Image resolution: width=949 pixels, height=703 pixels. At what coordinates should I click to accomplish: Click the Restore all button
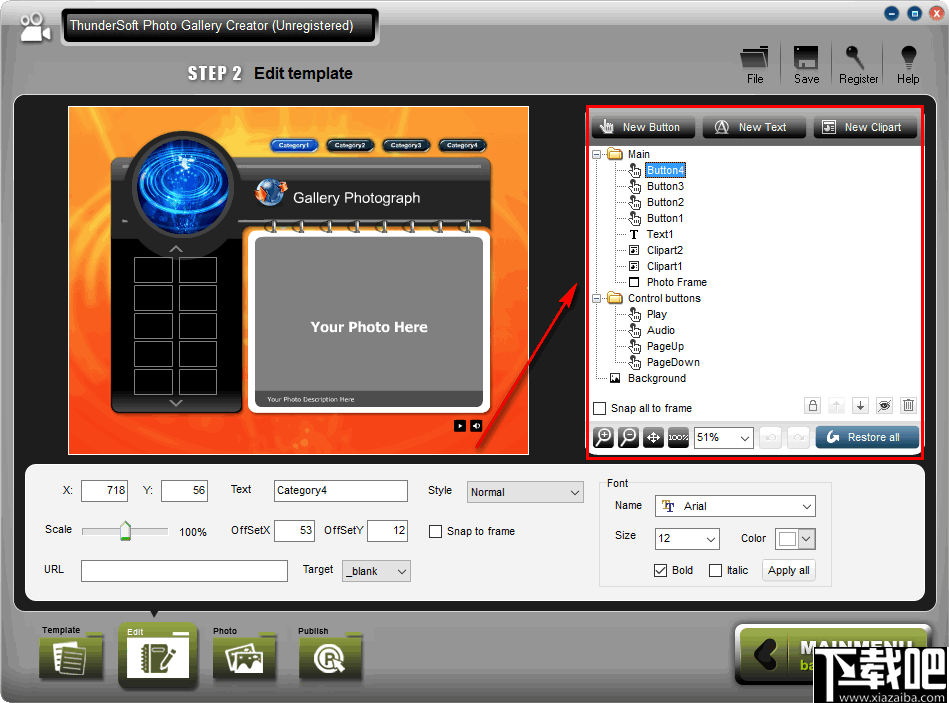point(867,437)
